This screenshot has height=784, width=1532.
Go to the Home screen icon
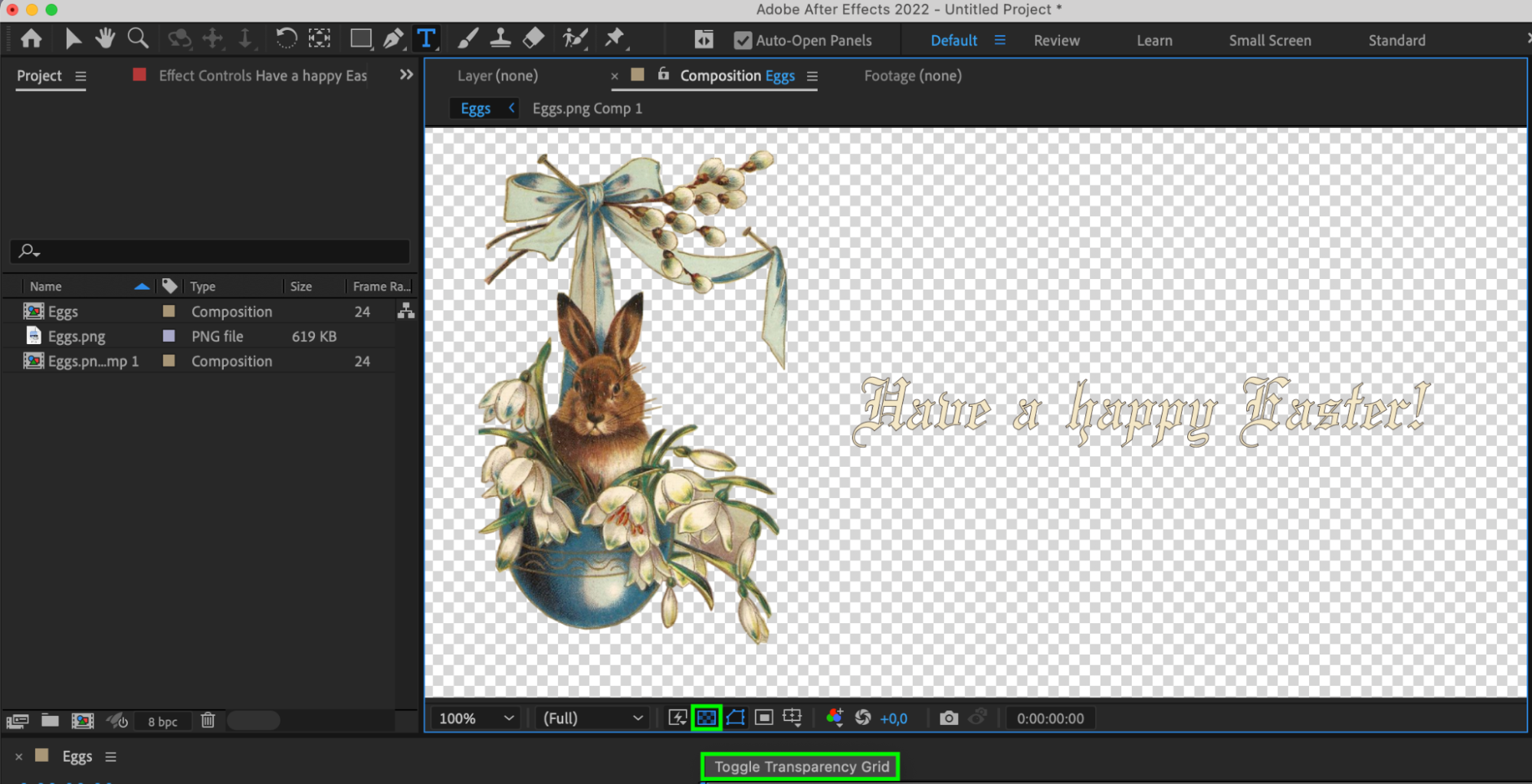(31, 38)
